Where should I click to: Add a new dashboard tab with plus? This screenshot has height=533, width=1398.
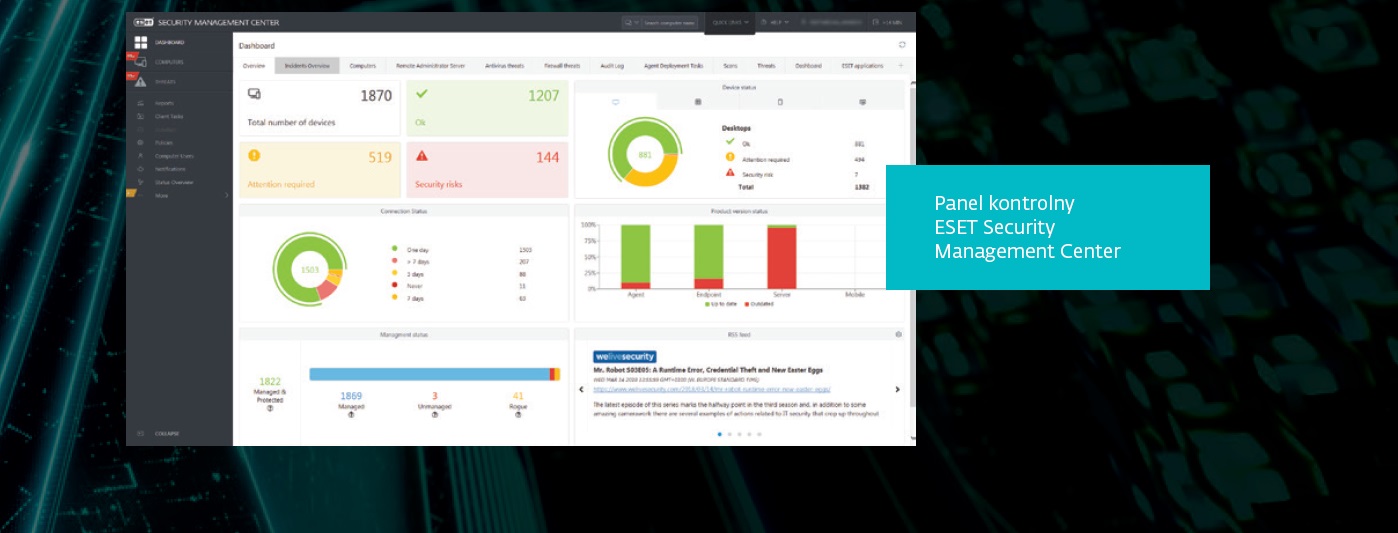pyautogui.click(x=900, y=66)
